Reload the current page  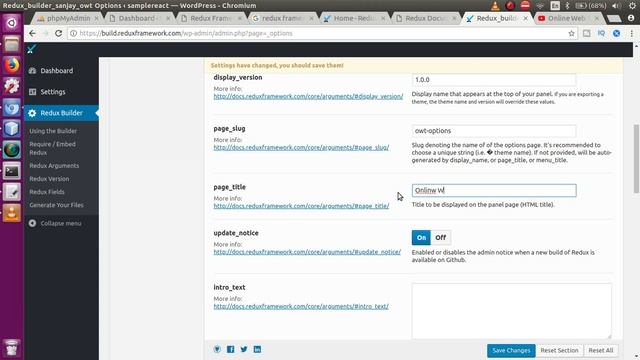point(58,33)
